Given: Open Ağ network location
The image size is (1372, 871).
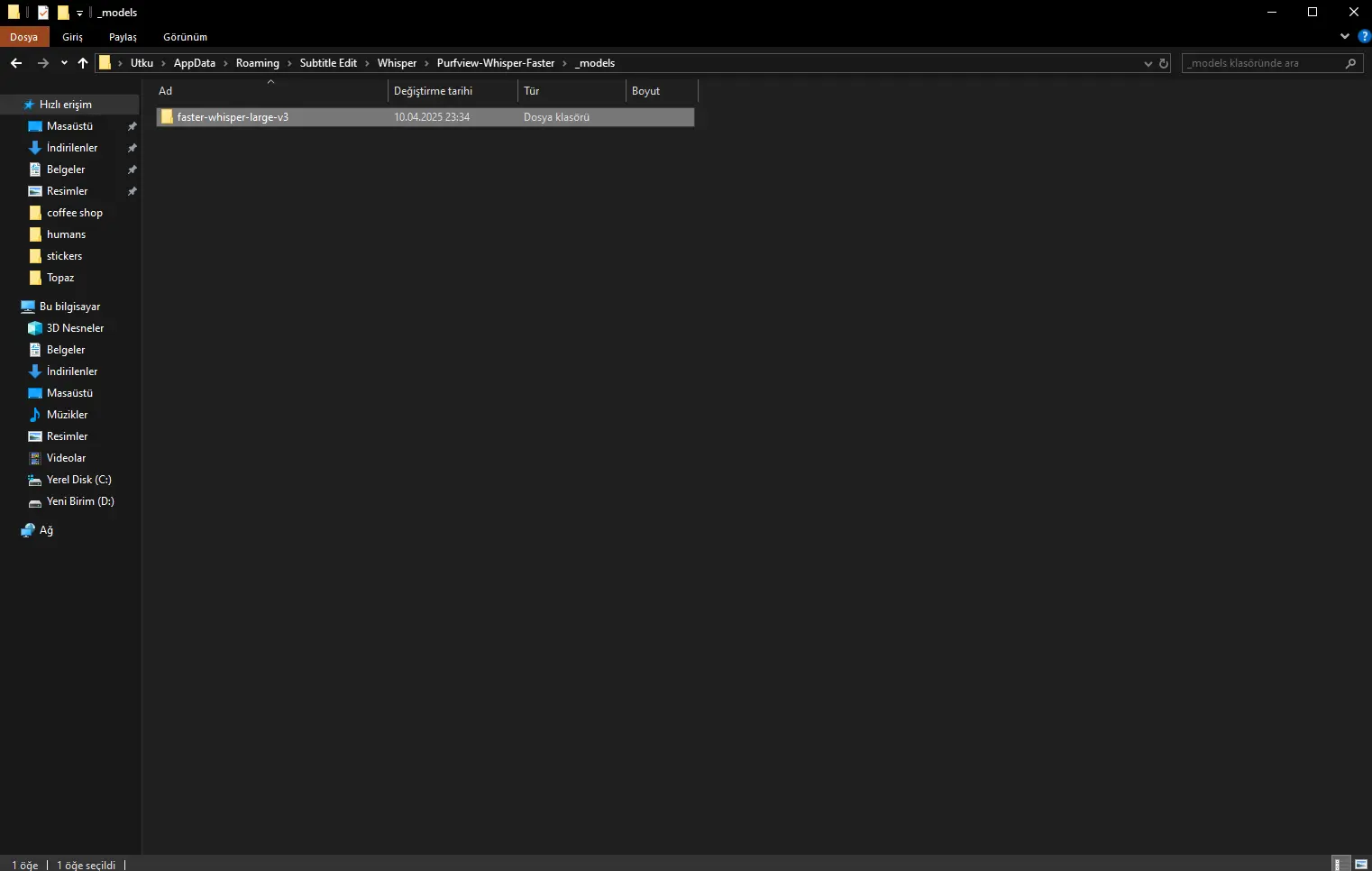Looking at the screenshot, I should [46, 530].
